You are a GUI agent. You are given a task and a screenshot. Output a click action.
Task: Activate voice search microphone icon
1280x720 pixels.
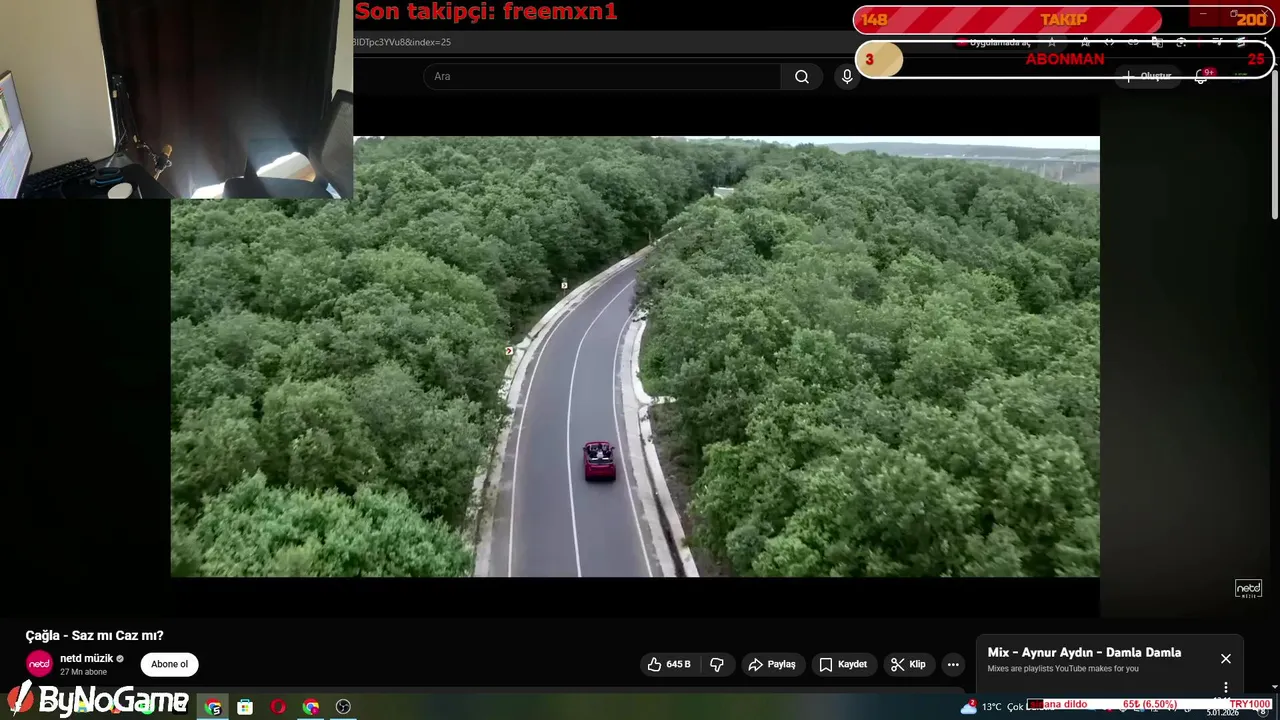(847, 77)
